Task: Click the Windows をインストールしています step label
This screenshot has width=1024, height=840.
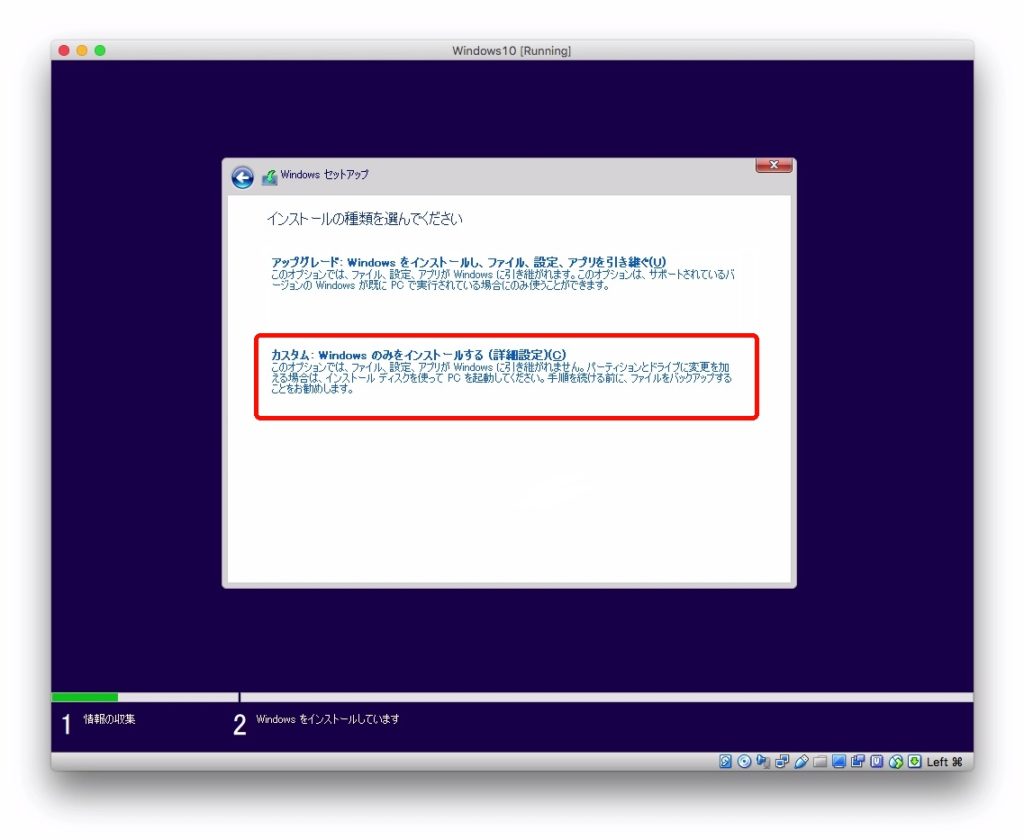Action: pos(327,719)
